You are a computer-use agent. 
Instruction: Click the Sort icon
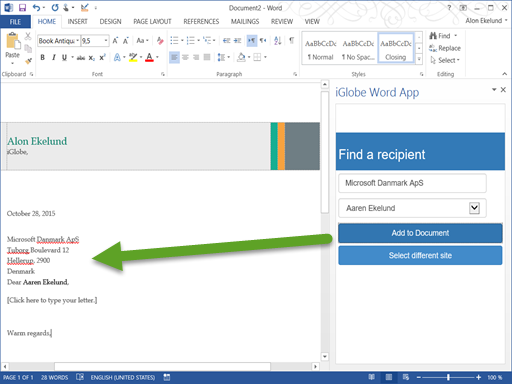pyautogui.click(x=277, y=41)
